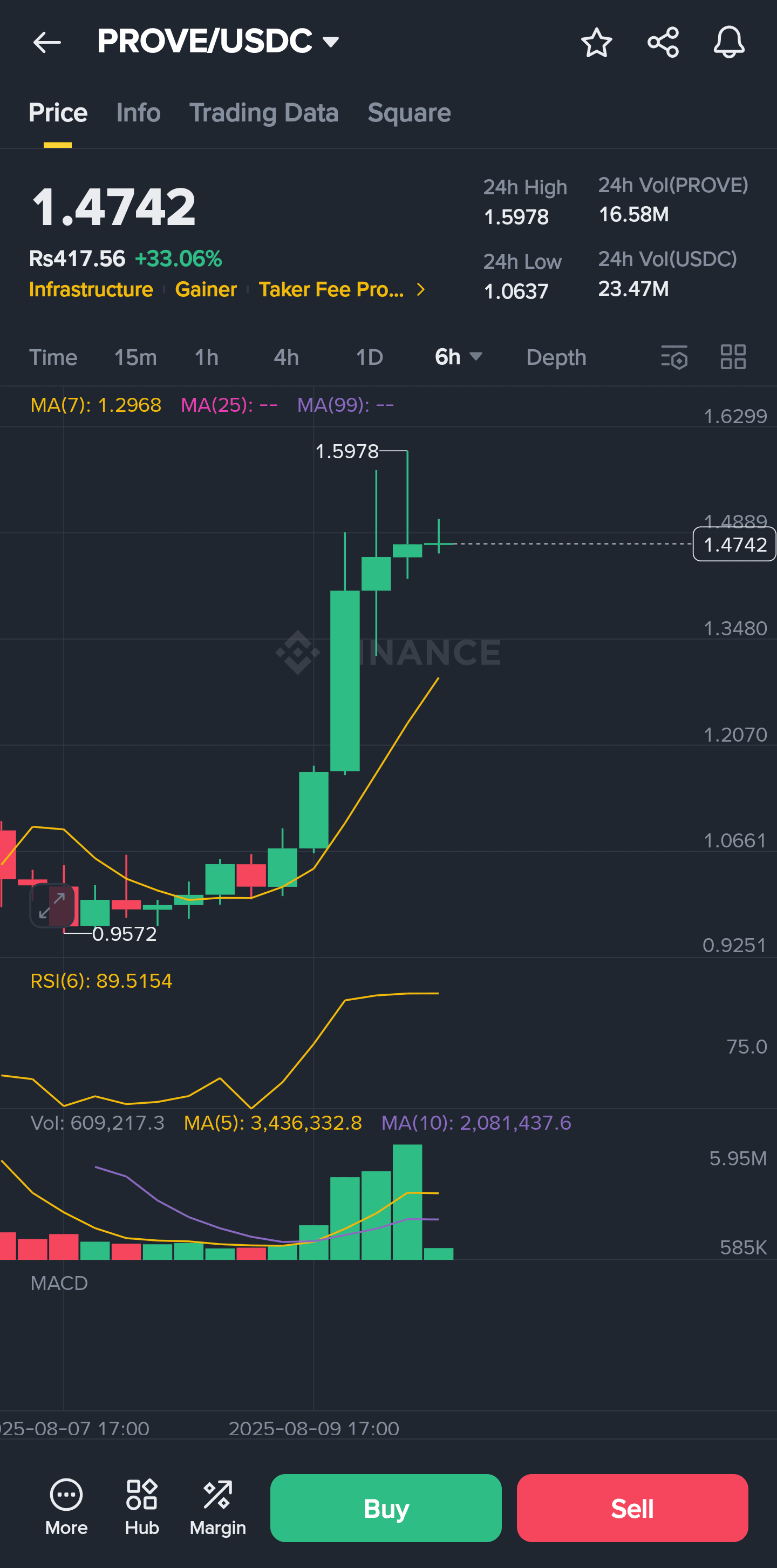
Task: Open price alert bell icon
Action: pos(729,43)
